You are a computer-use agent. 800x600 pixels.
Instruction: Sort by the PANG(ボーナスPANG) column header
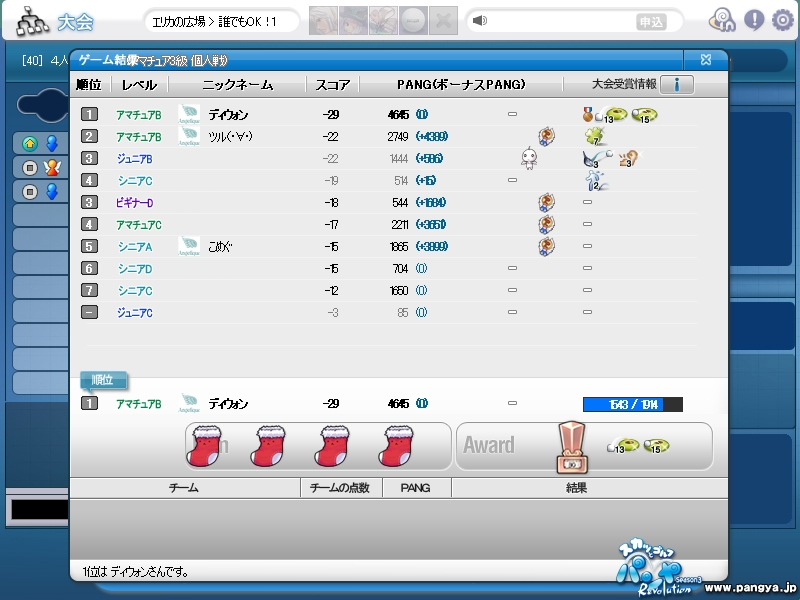460,85
